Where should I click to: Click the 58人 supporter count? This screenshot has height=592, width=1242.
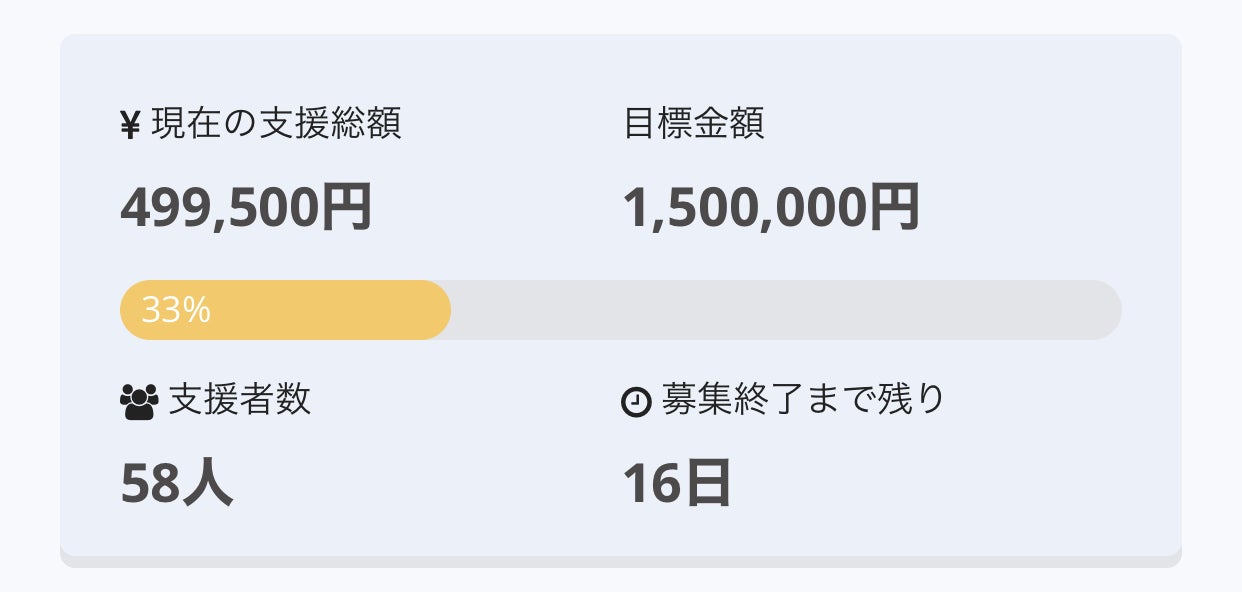coord(176,484)
